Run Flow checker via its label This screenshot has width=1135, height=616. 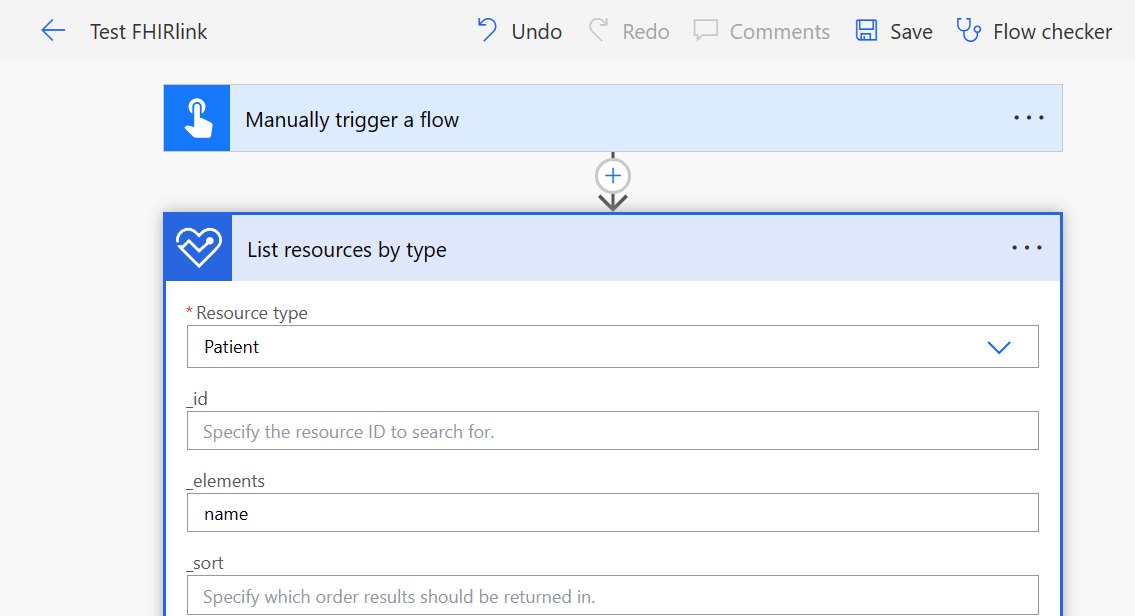point(1052,32)
